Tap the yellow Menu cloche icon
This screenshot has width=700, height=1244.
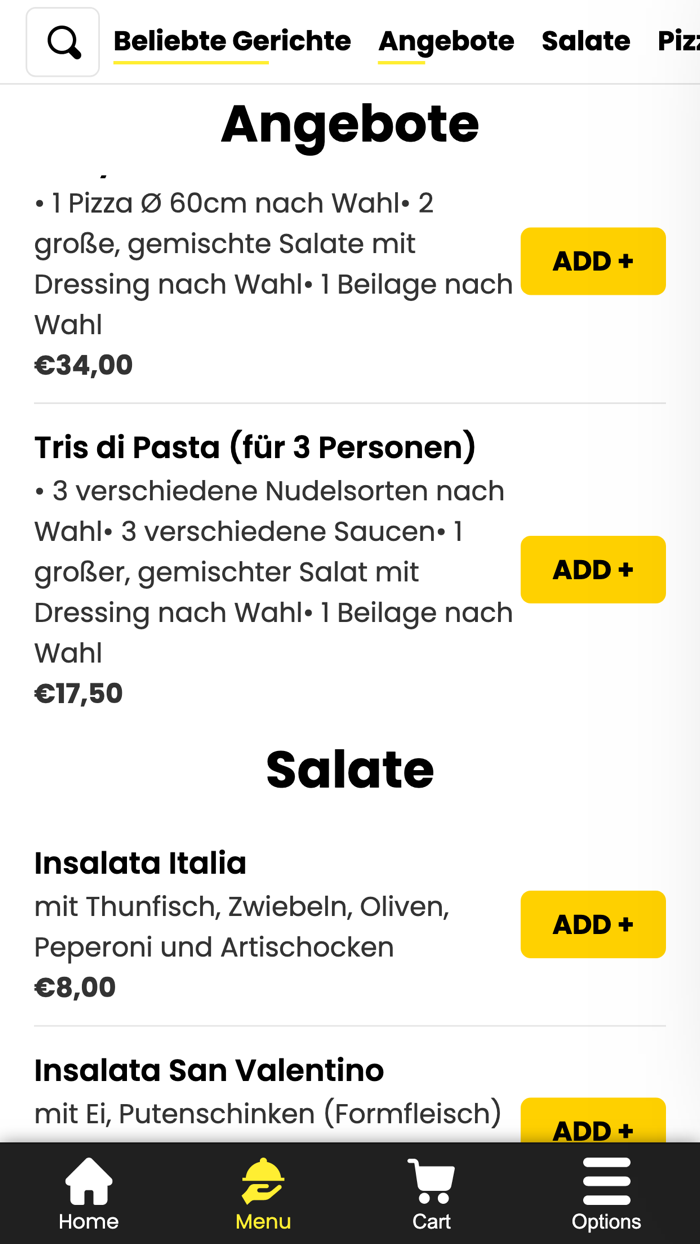262,1178
